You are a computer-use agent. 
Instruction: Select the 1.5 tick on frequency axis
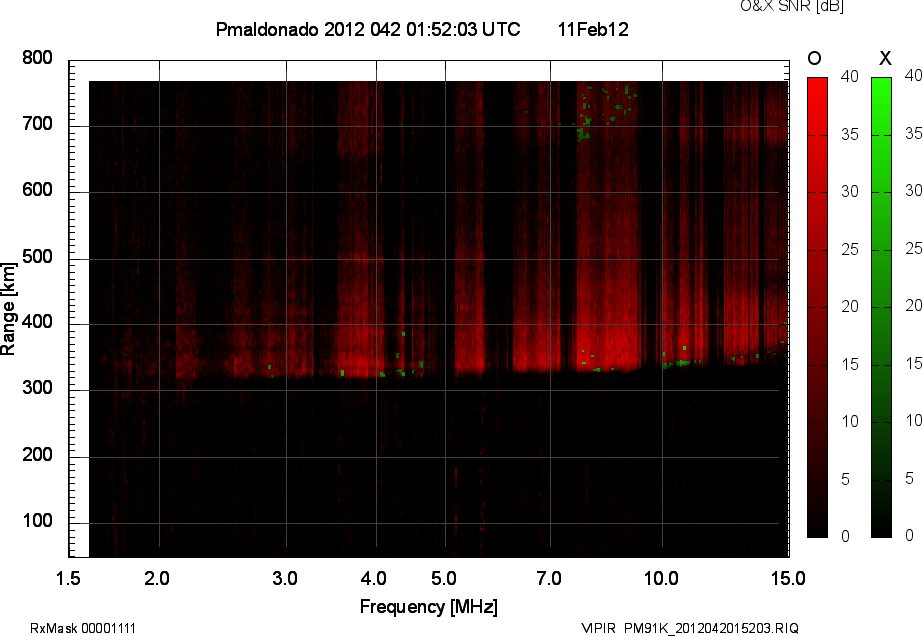click(68, 578)
